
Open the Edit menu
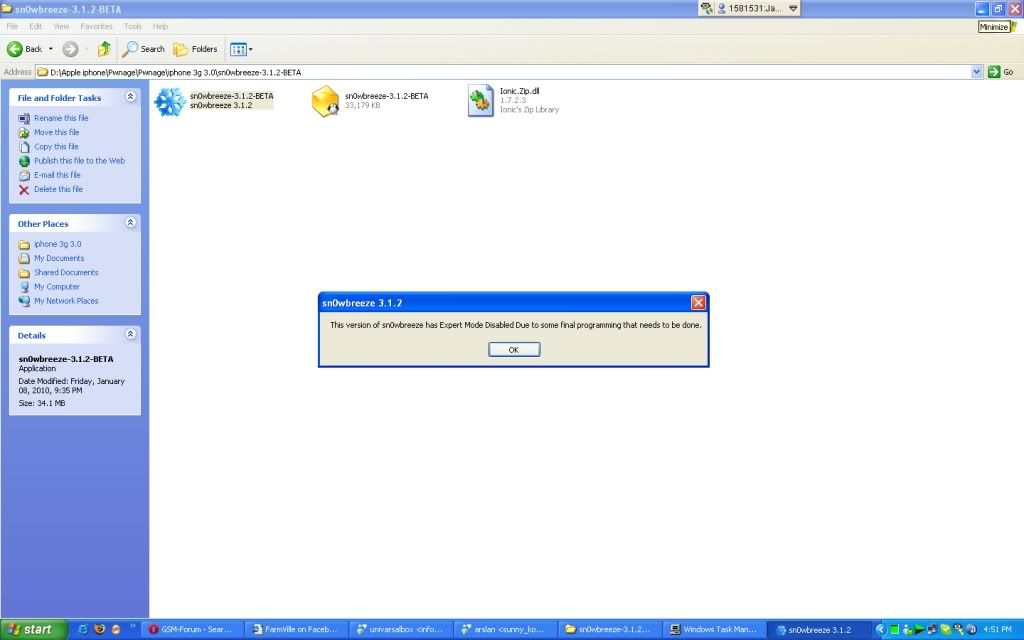pos(35,26)
